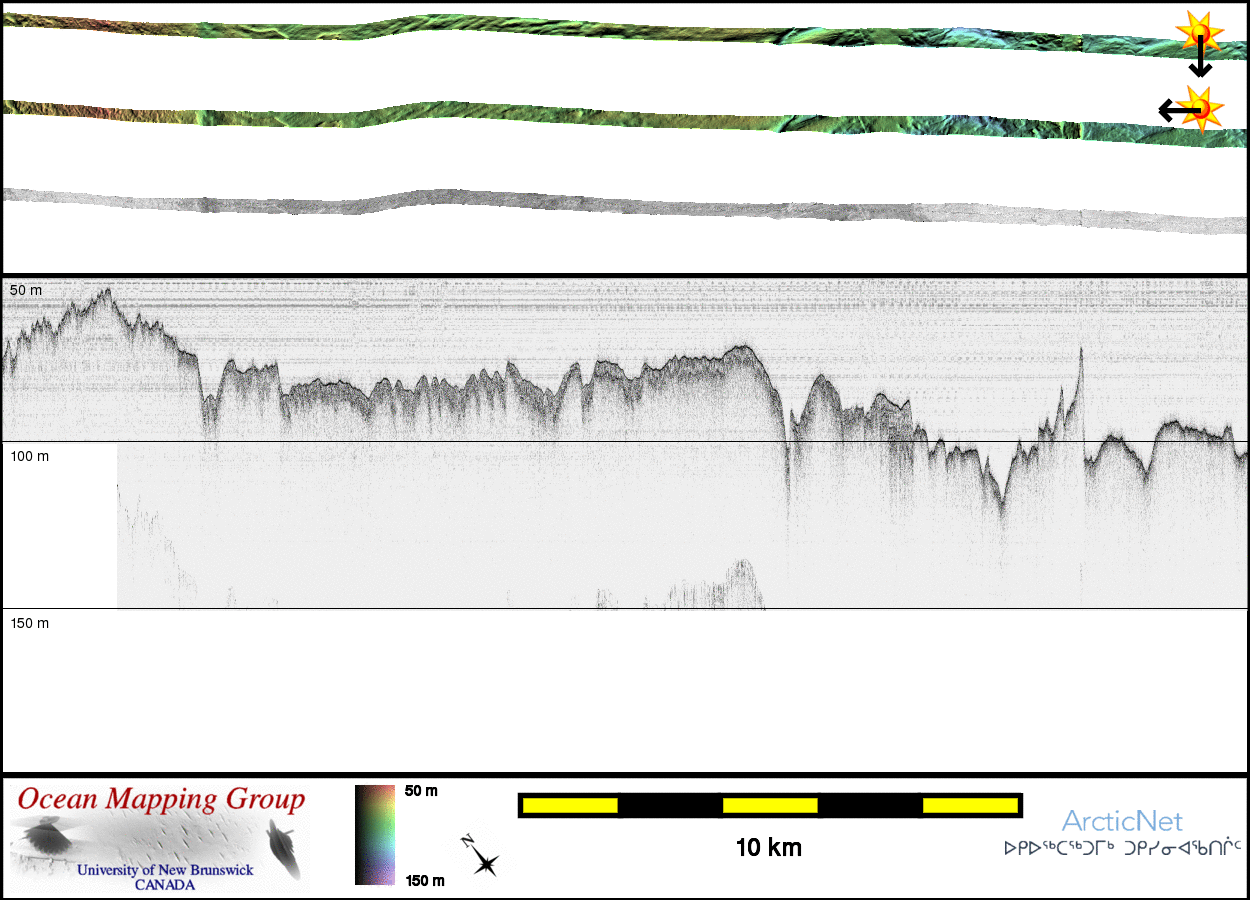Image resolution: width=1250 pixels, height=900 pixels.
Task: Click the 50 m legend label by color scale
Action: pyautogui.click(x=421, y=791)
